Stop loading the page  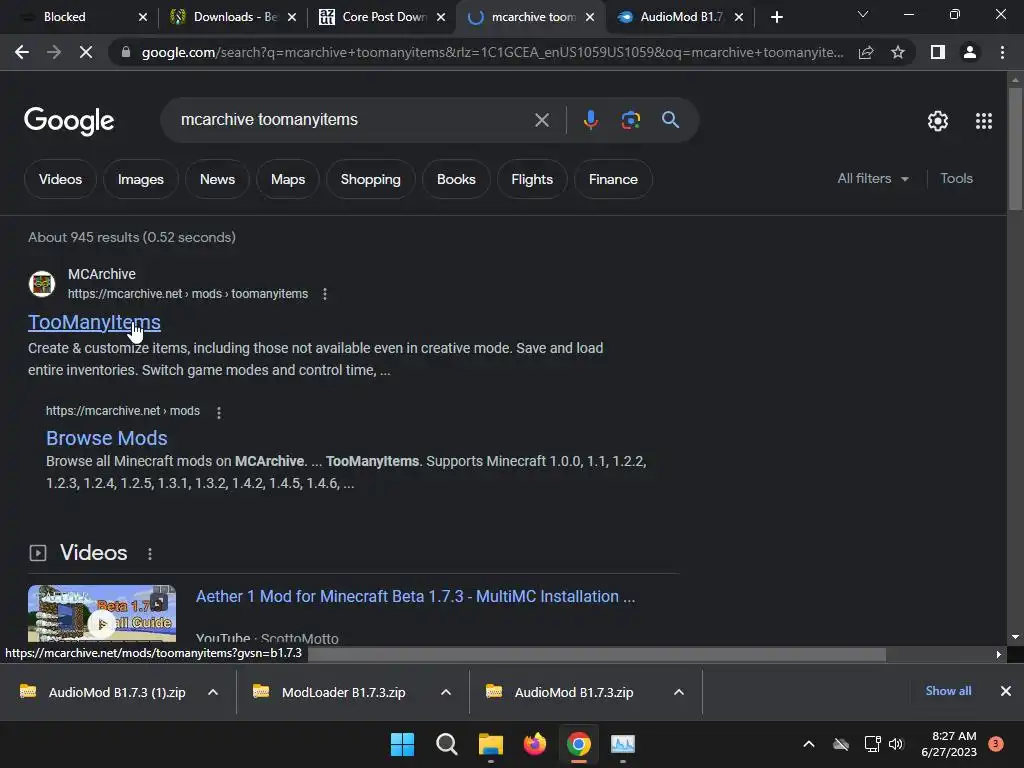[x=86, y=52]
